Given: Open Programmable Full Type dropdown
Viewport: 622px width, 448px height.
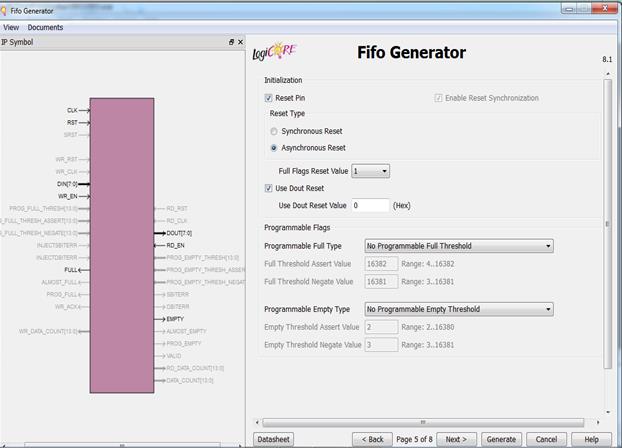Looking at the screenshot, I should pos(459,246).
